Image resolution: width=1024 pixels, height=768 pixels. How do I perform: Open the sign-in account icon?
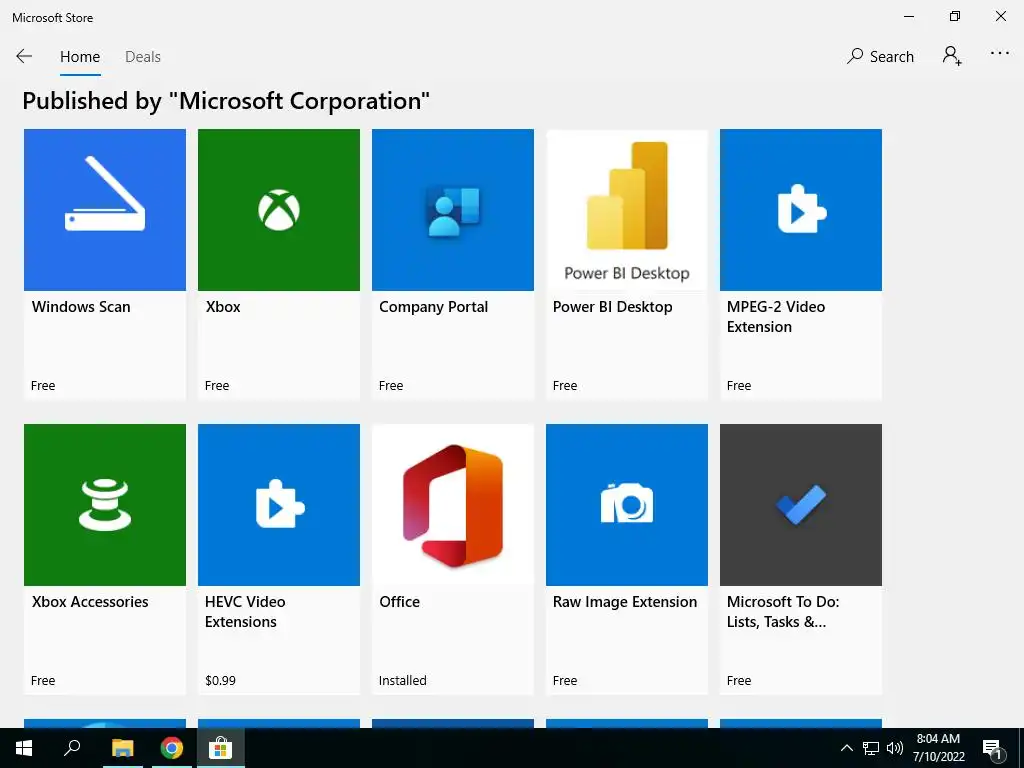tap(952, 56)
